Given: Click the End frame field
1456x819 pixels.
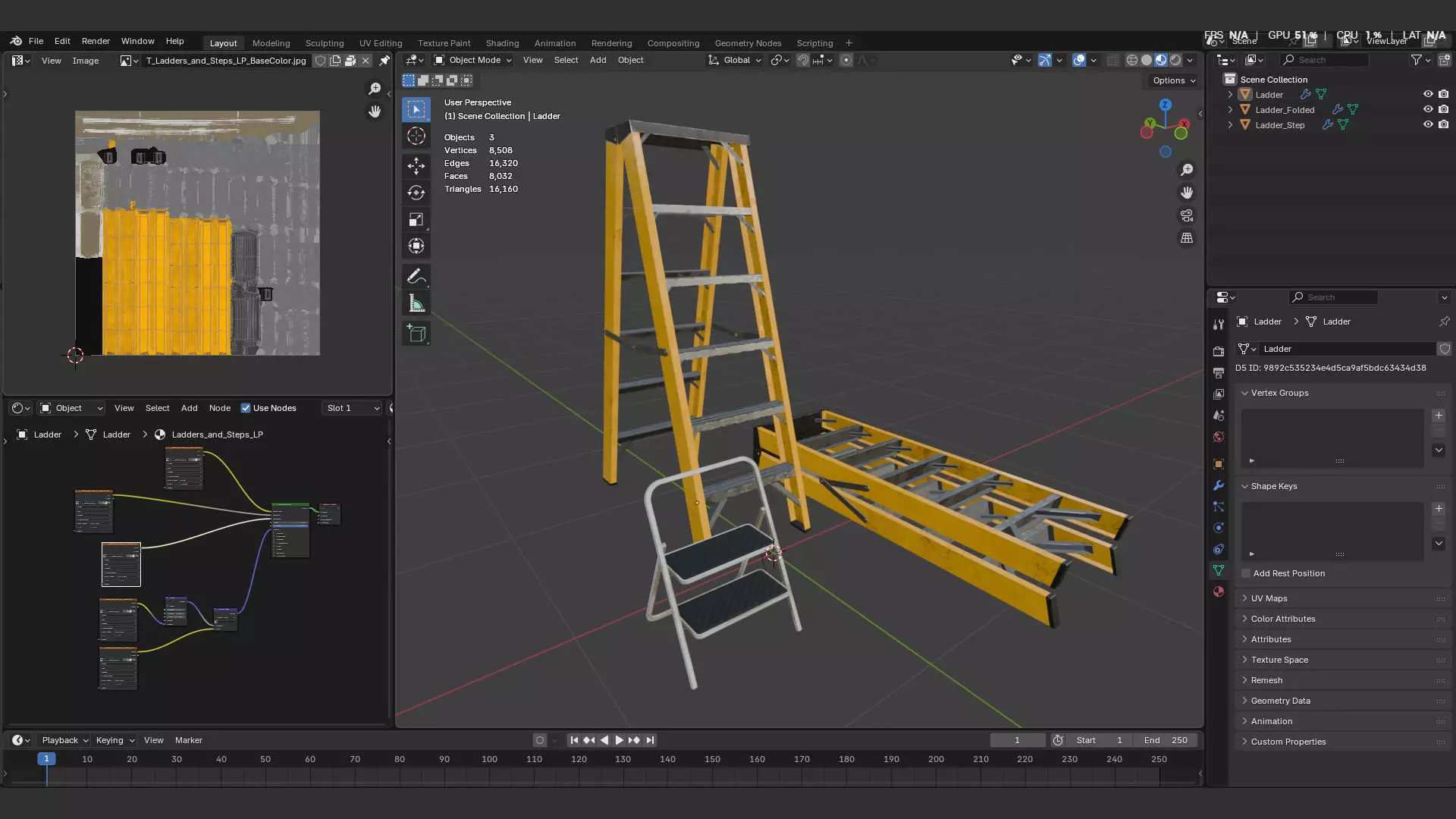Looking at the screenshot, I should 1166,740.
